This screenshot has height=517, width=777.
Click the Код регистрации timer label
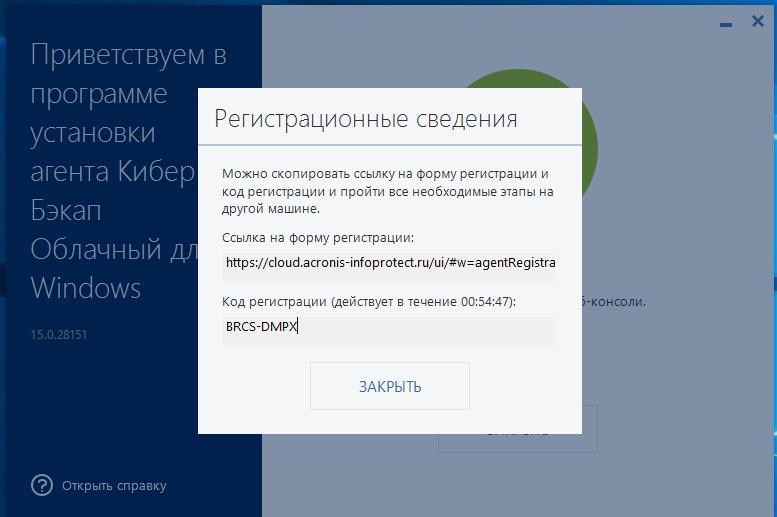pos(369,301)
